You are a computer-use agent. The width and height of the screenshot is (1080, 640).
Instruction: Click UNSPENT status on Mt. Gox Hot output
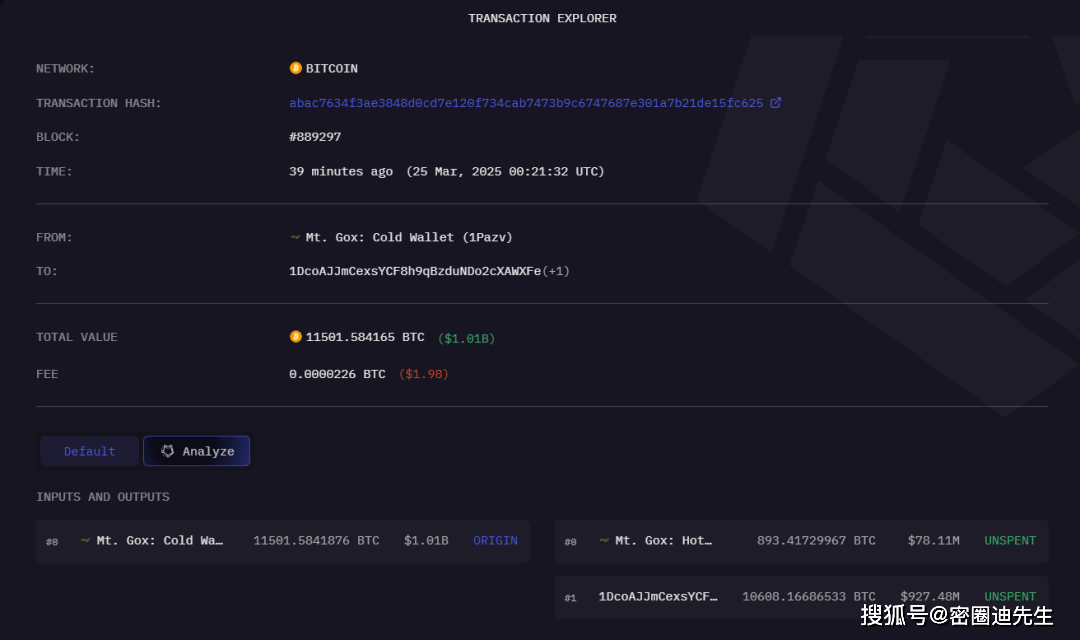coord(1010,540)
